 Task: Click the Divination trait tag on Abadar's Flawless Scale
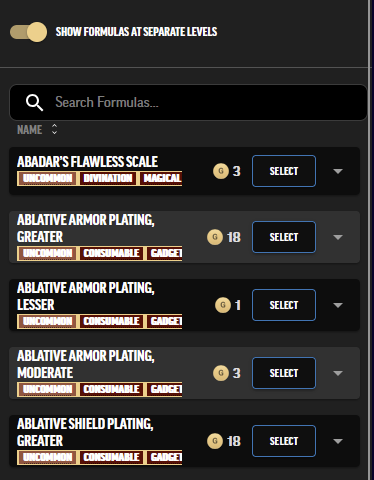click(108, 178)
